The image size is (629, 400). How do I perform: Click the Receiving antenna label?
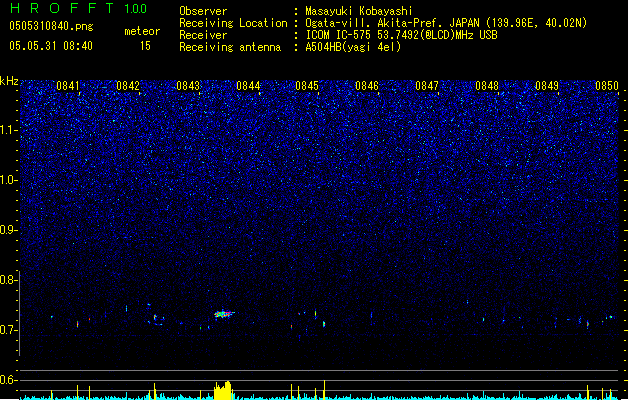230,47
